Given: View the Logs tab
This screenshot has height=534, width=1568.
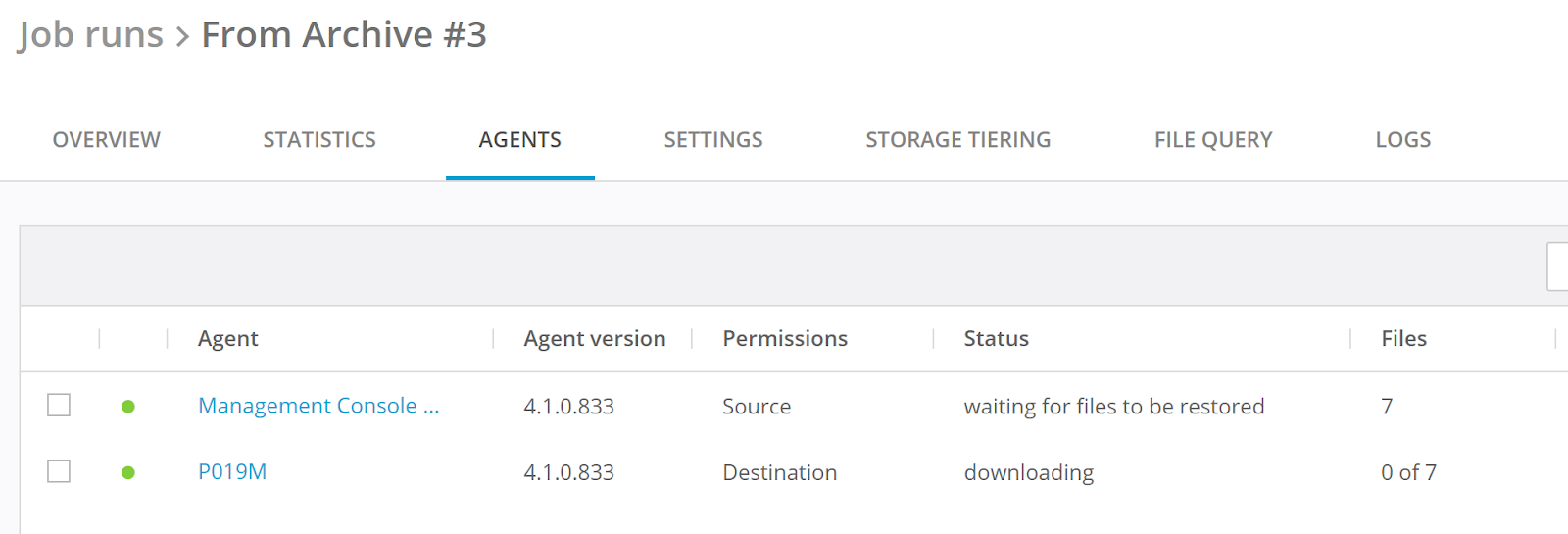Looking at the screenshot, I should 1402,140.
